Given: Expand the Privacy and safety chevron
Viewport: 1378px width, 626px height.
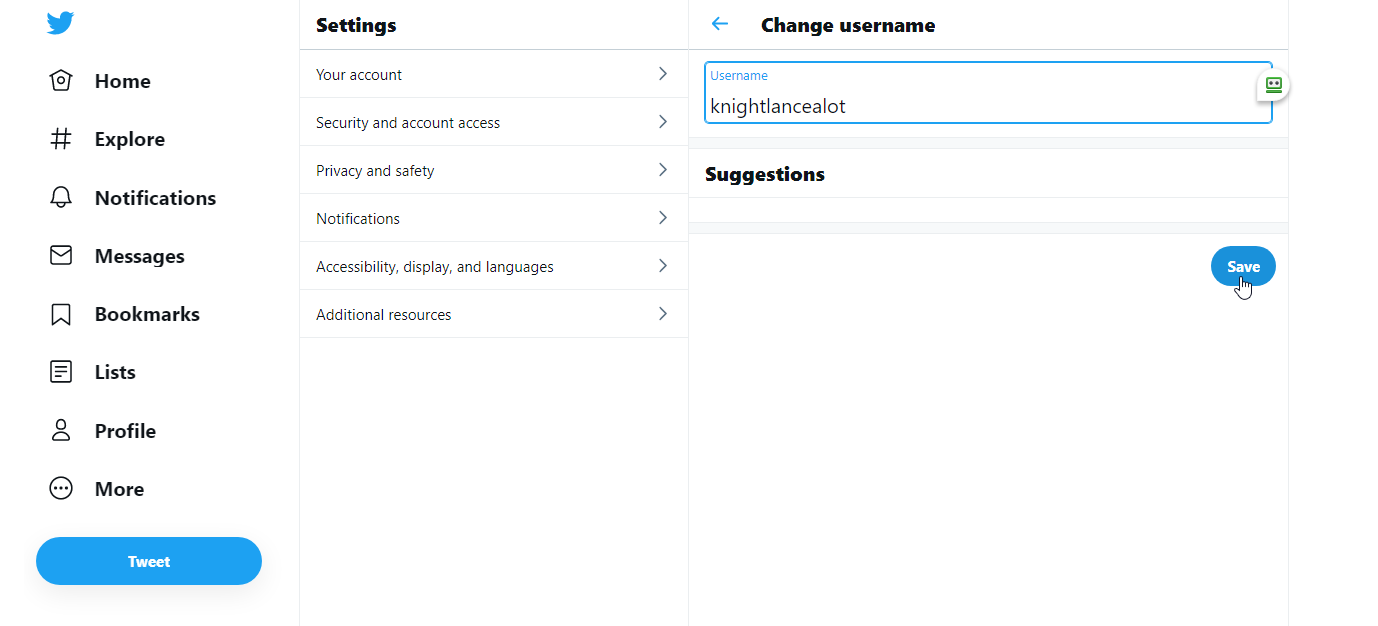Looking at the screenshot, I should [662, 170].
